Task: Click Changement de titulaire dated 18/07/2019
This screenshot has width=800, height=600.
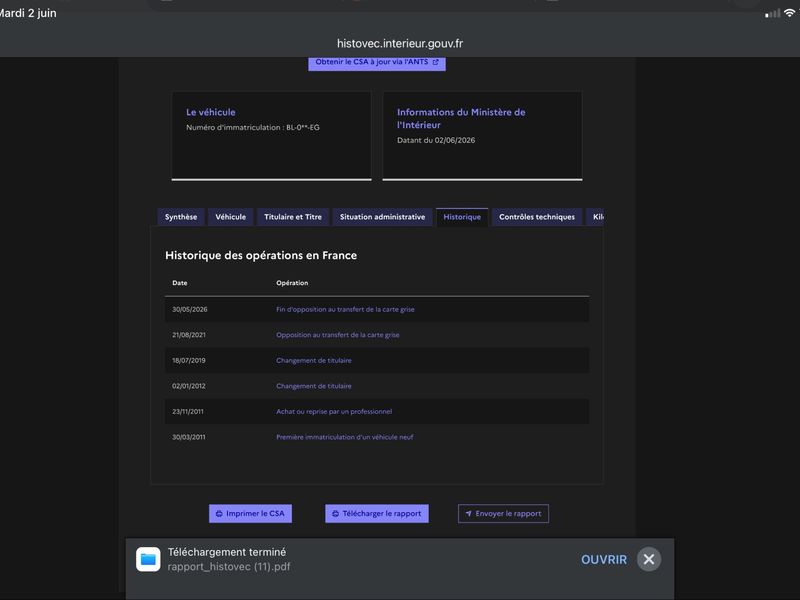Action: pos(314,360)
